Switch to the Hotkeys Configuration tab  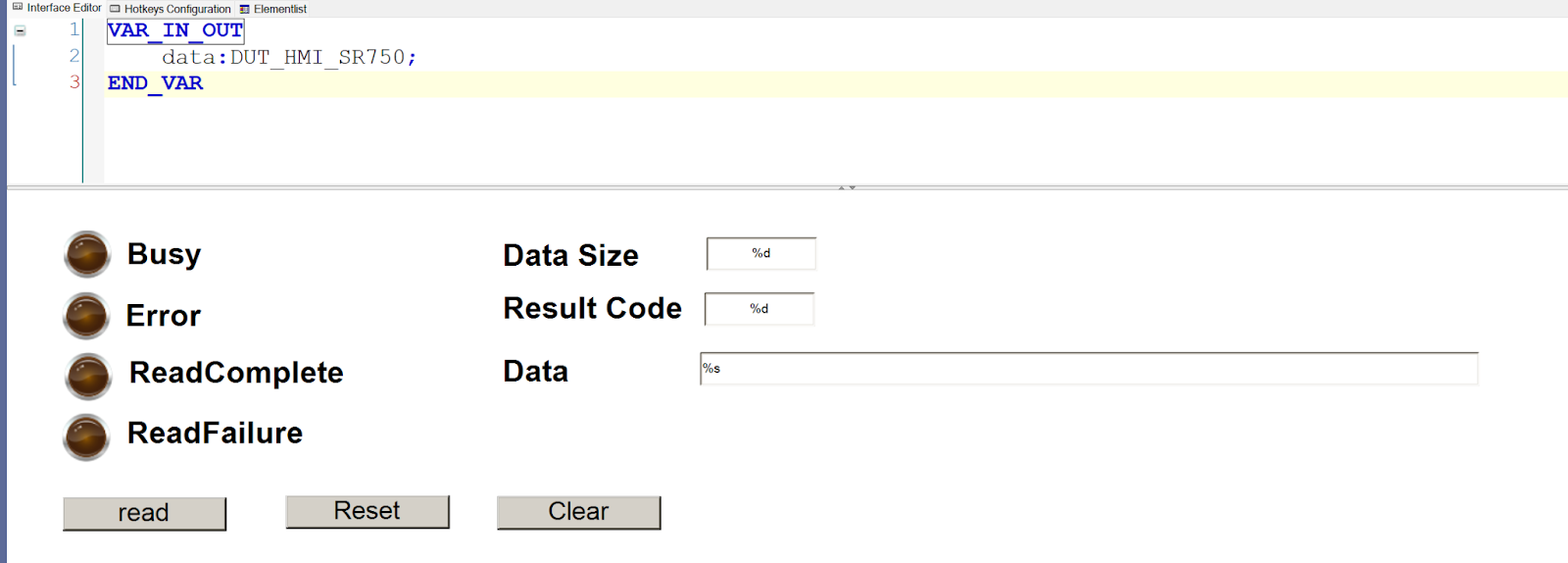[x=171, y=9]
